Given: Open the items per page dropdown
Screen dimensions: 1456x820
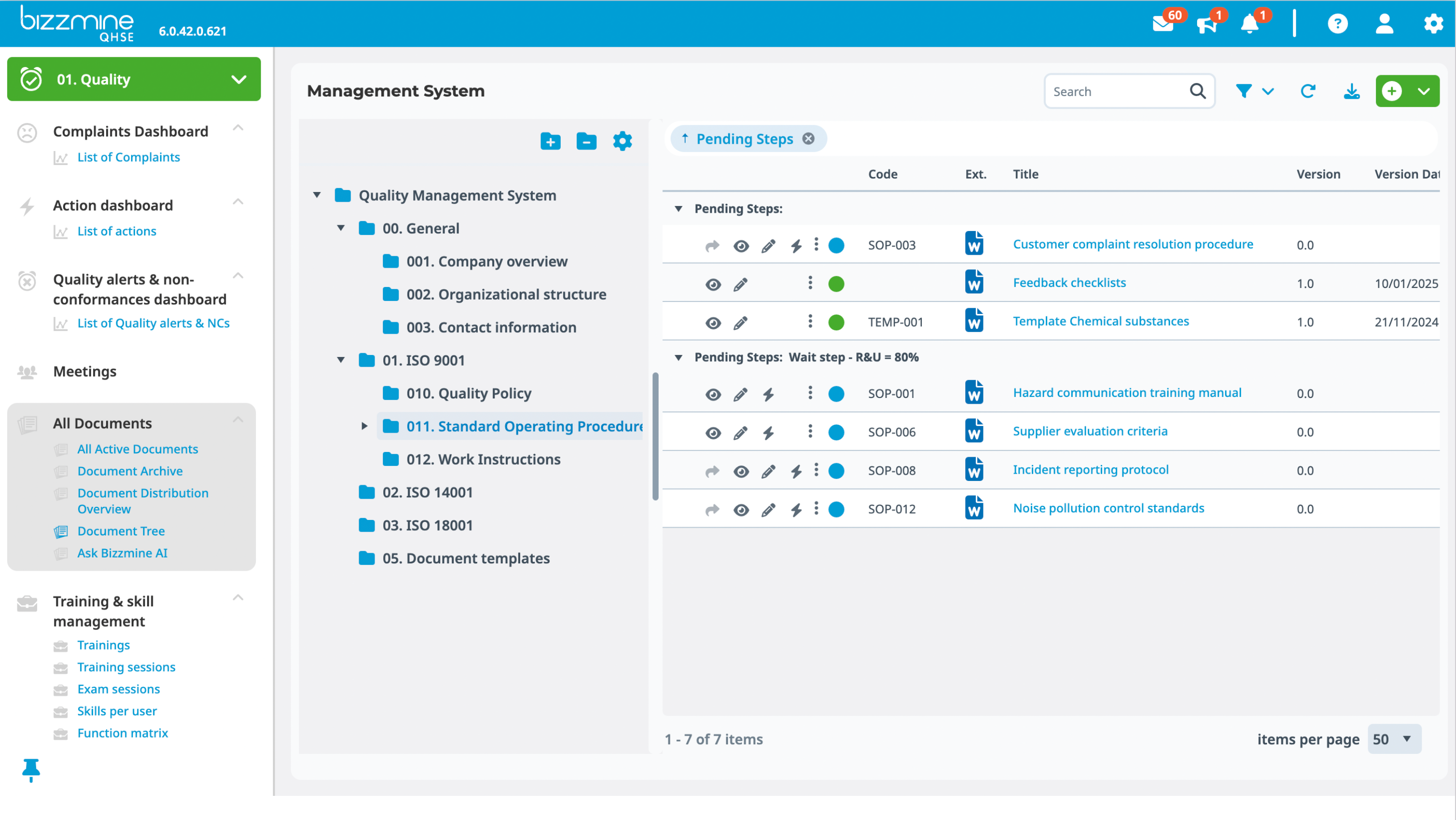Looking at the screenshot, I should [x=1394, y=739].
